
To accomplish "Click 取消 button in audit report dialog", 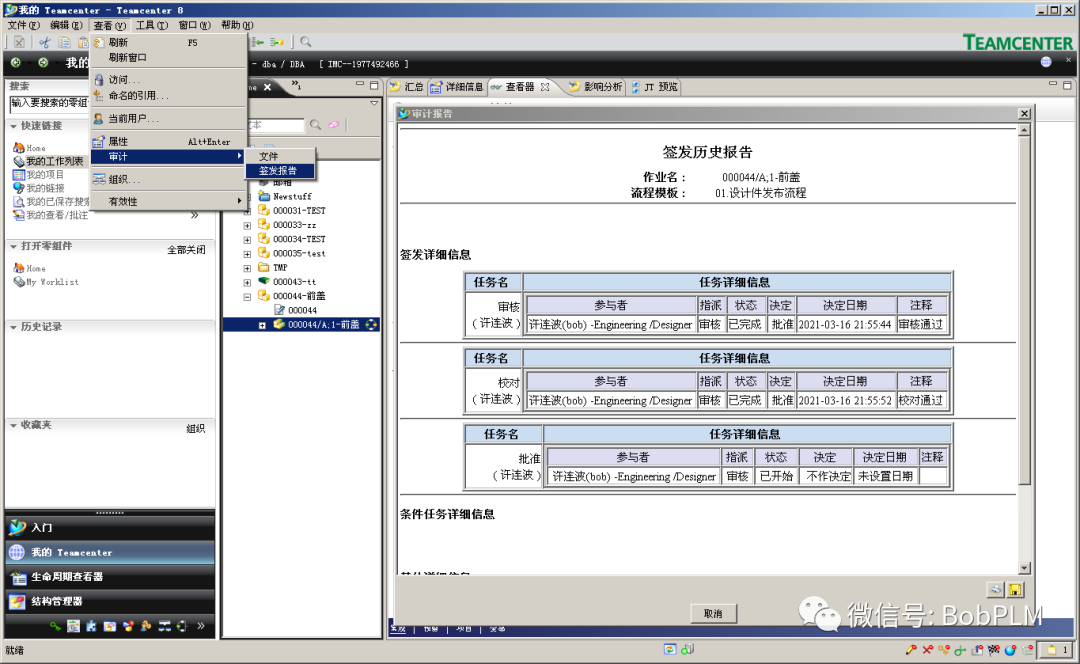I will click(x=713, y=613).
